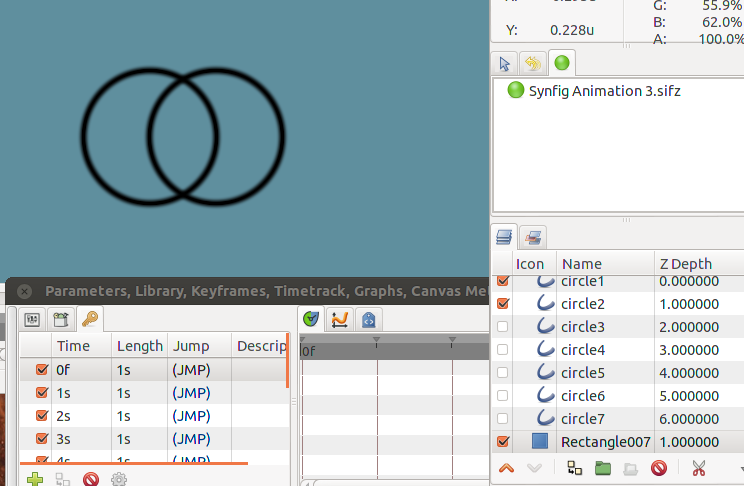Viewport: 744px width, 486px height.
Task: Select the circle3 layer name
Action: pyautogui.click(x=583, y=327)
